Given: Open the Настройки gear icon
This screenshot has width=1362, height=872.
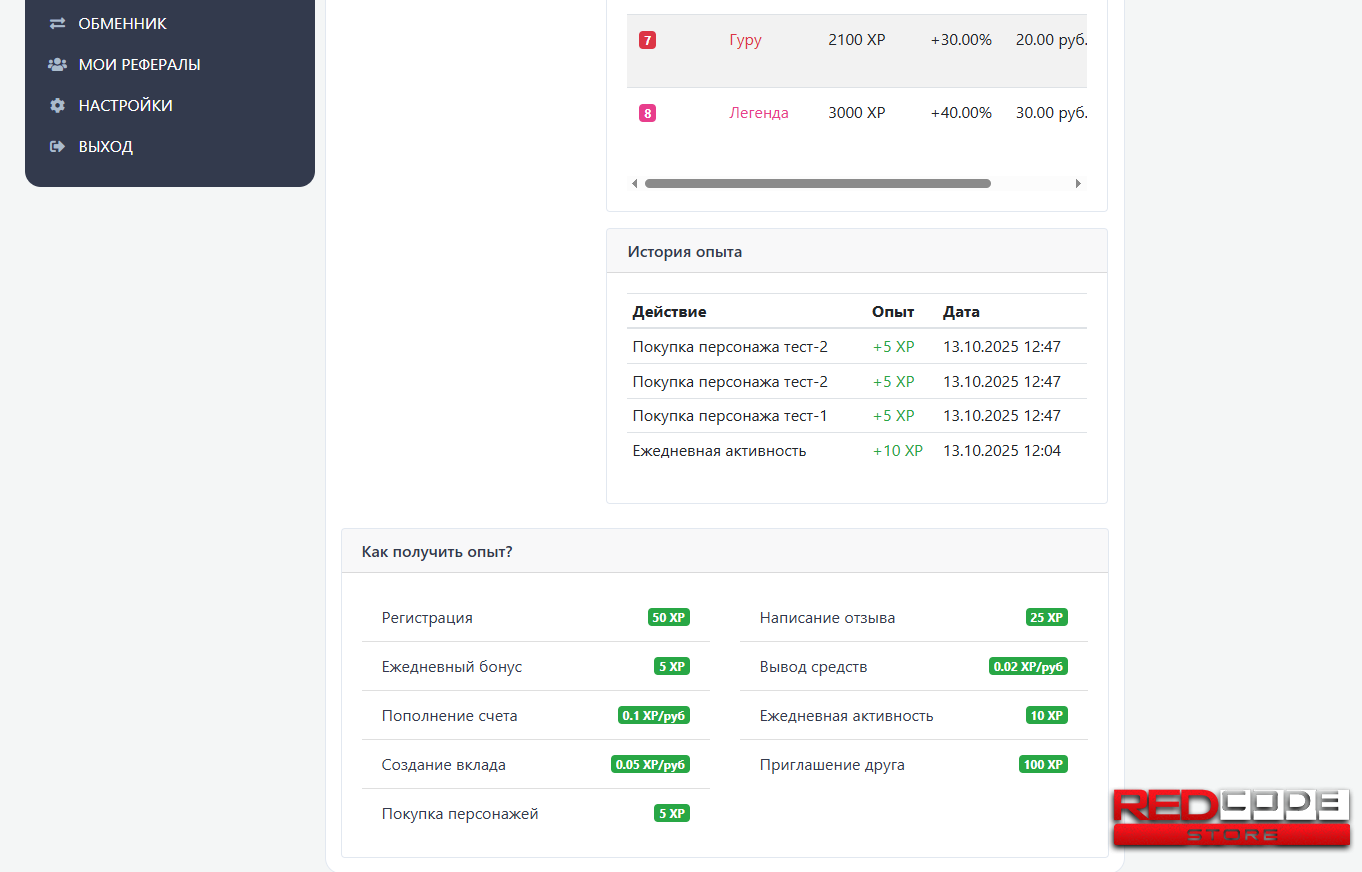Looking at the screenshot, I should pos(57,105).
